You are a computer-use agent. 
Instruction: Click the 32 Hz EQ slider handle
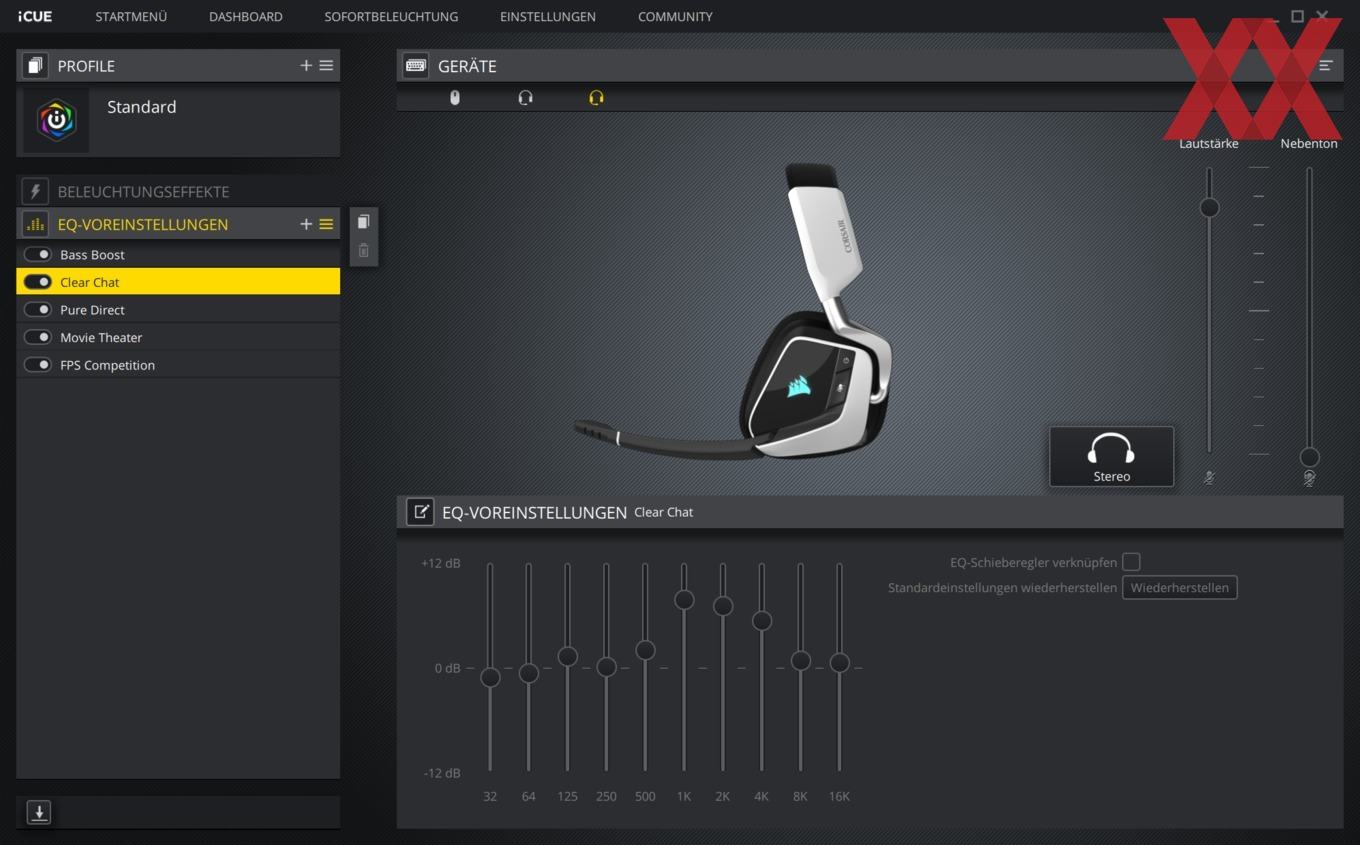coord(490,677)
